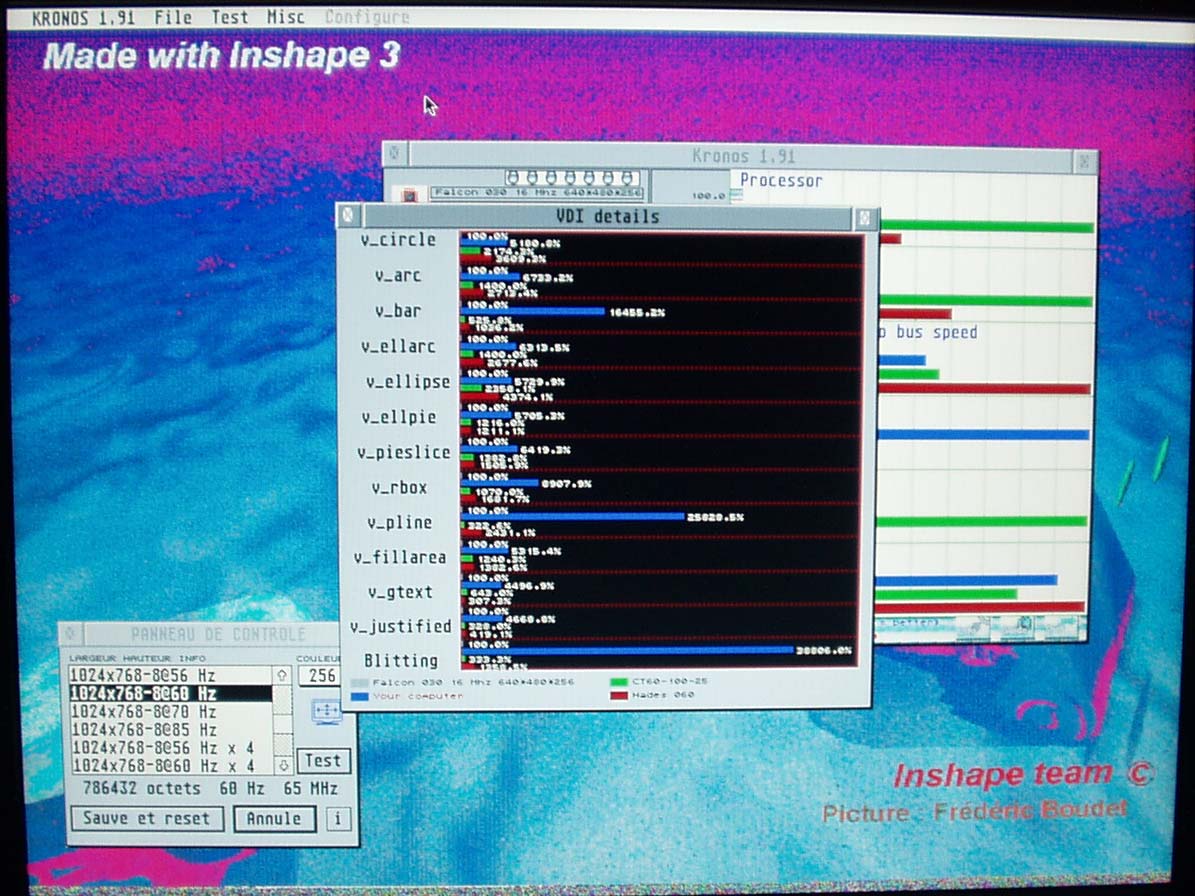Click the closer icon of VDI details window
This screenshot has height=896, width=1195.
click(x=349, y=216)
